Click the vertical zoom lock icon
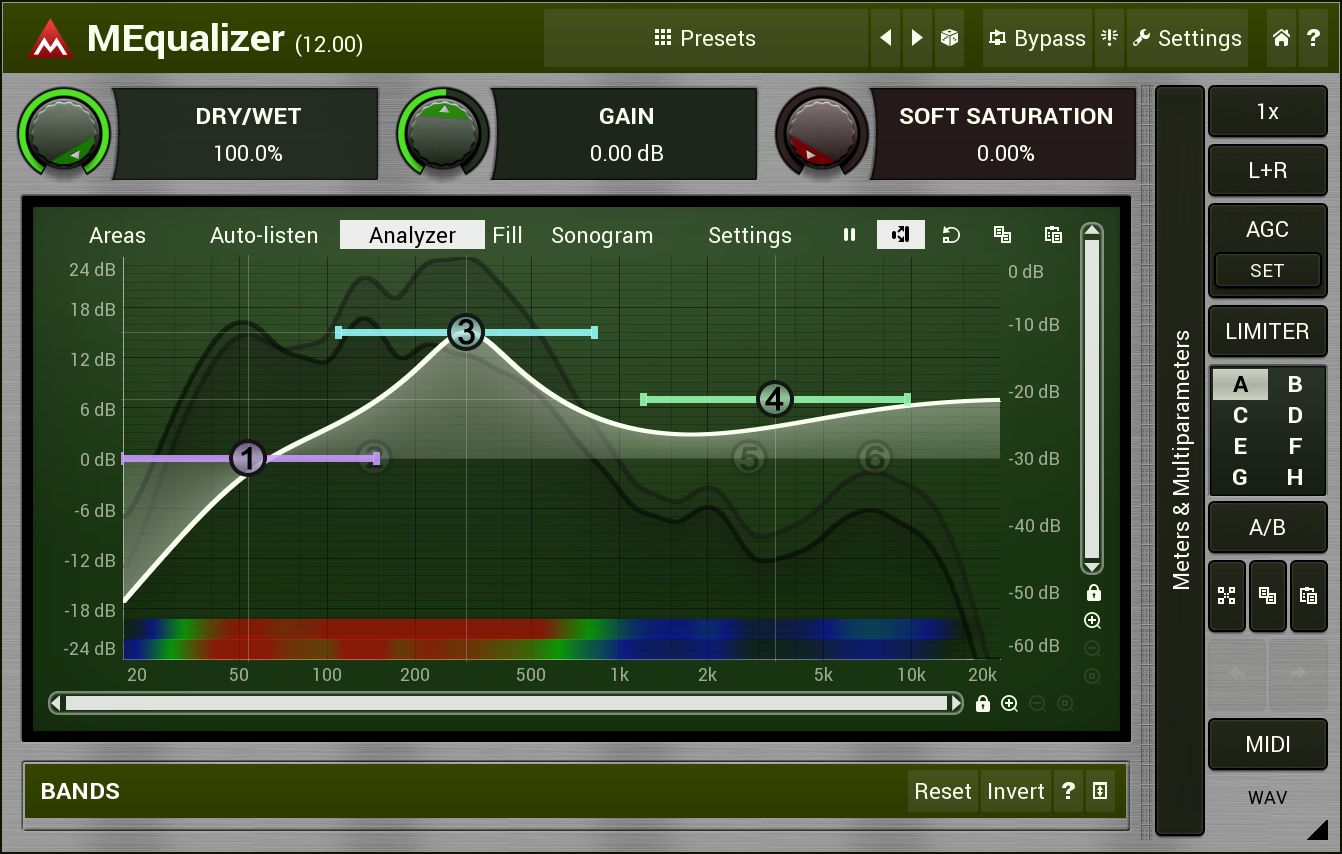The height and width of the screenshot is (854, 1342). (1093, 593)
